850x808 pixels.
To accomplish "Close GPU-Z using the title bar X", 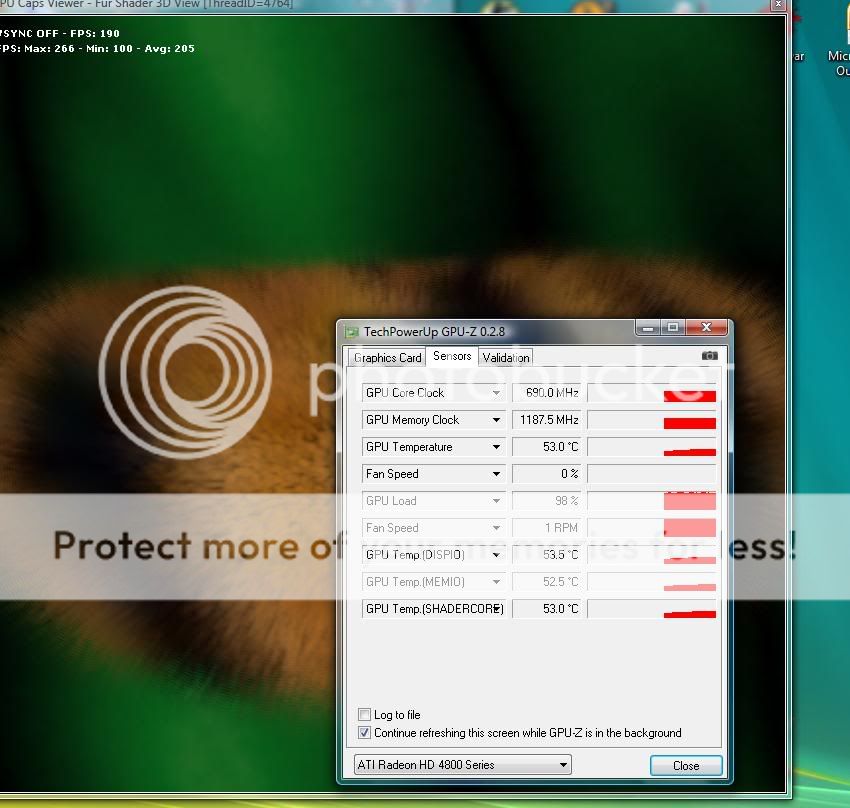I will tap(708, 328).
